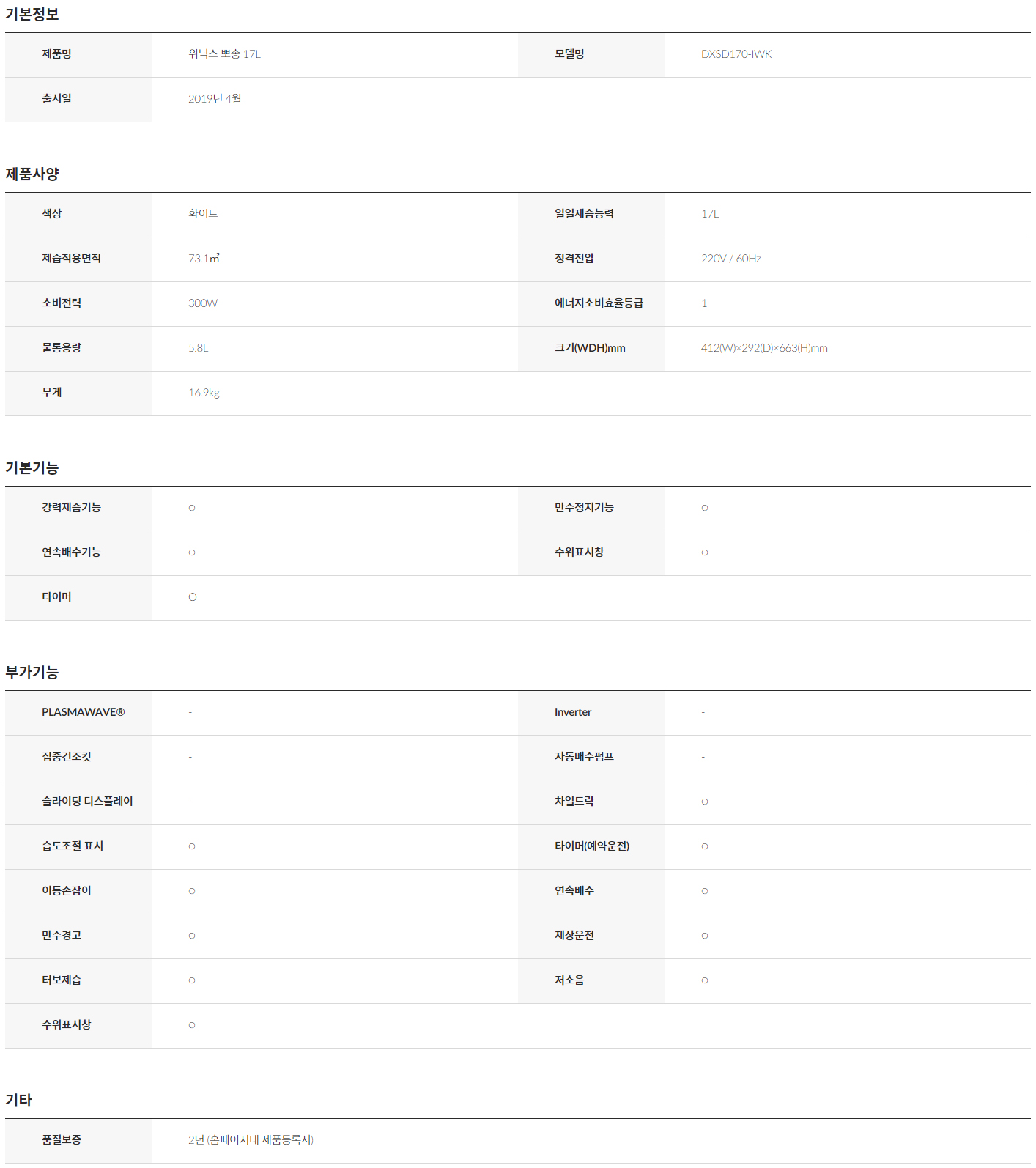Click the 에너지소비효율등급 label
This screenshot has width=1036, height=1168.
[599, 303]
